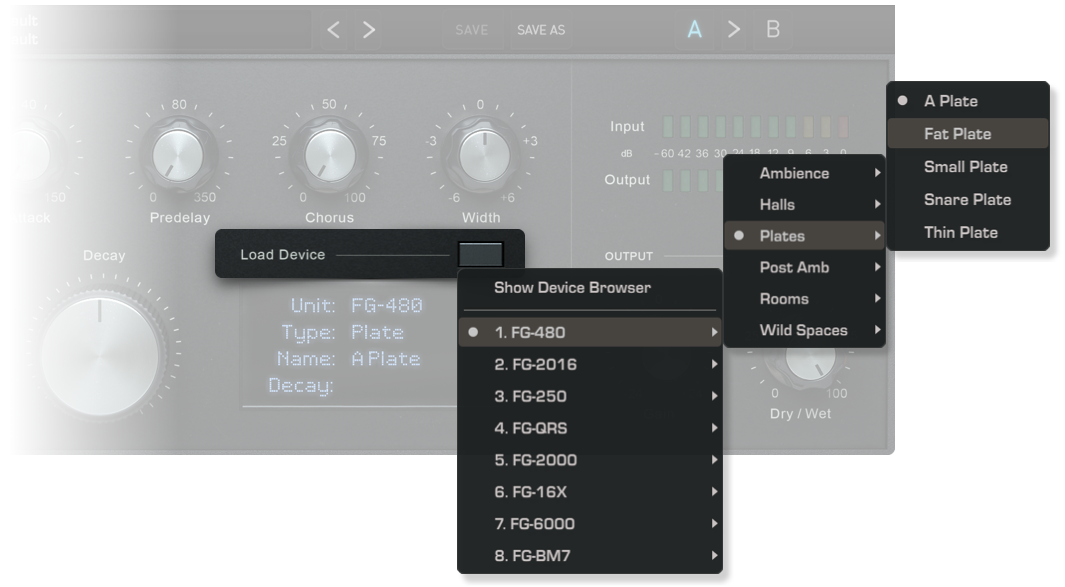This screenshot has height=587, width=1065.
Task: Open the Halls category
Action: pos(804,204)
